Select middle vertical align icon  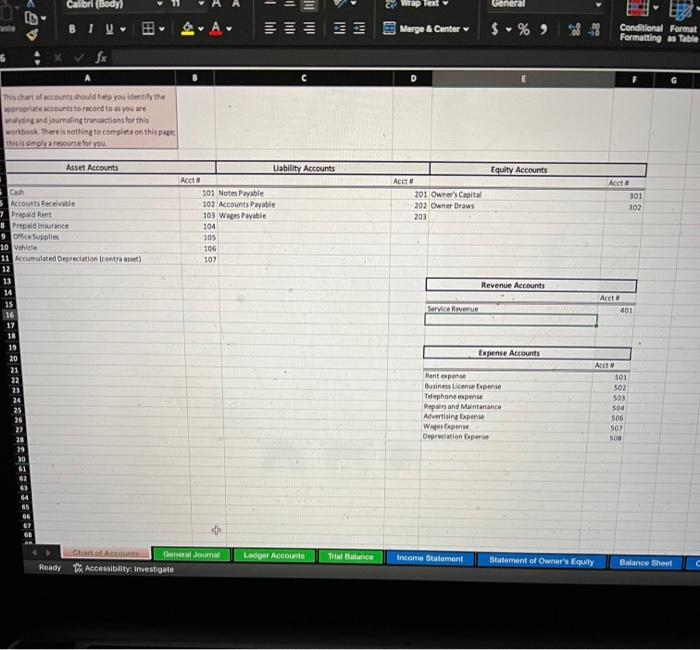tap(290, 4)
